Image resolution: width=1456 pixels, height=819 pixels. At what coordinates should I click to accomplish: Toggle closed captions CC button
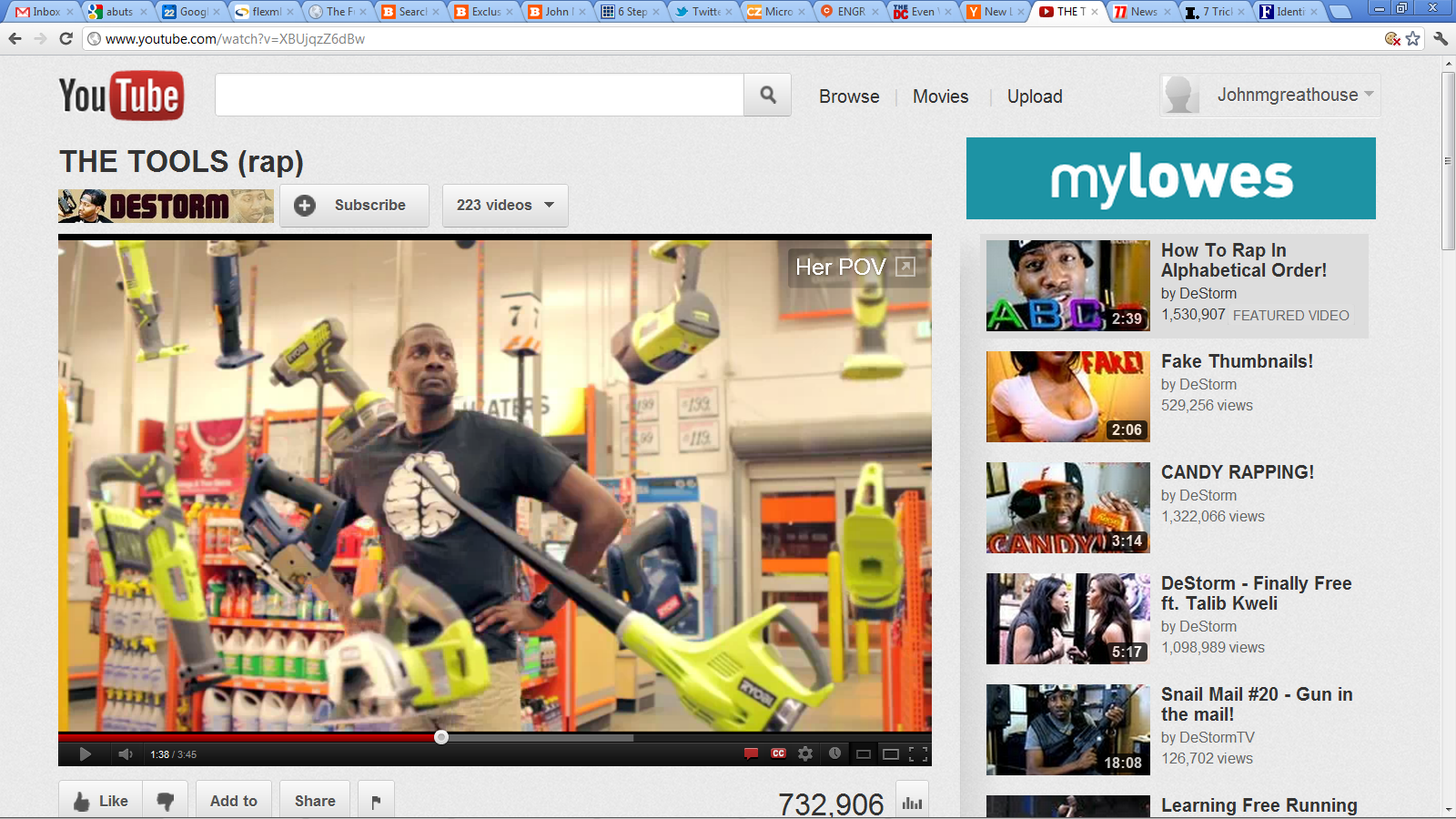tap(778, 753)
